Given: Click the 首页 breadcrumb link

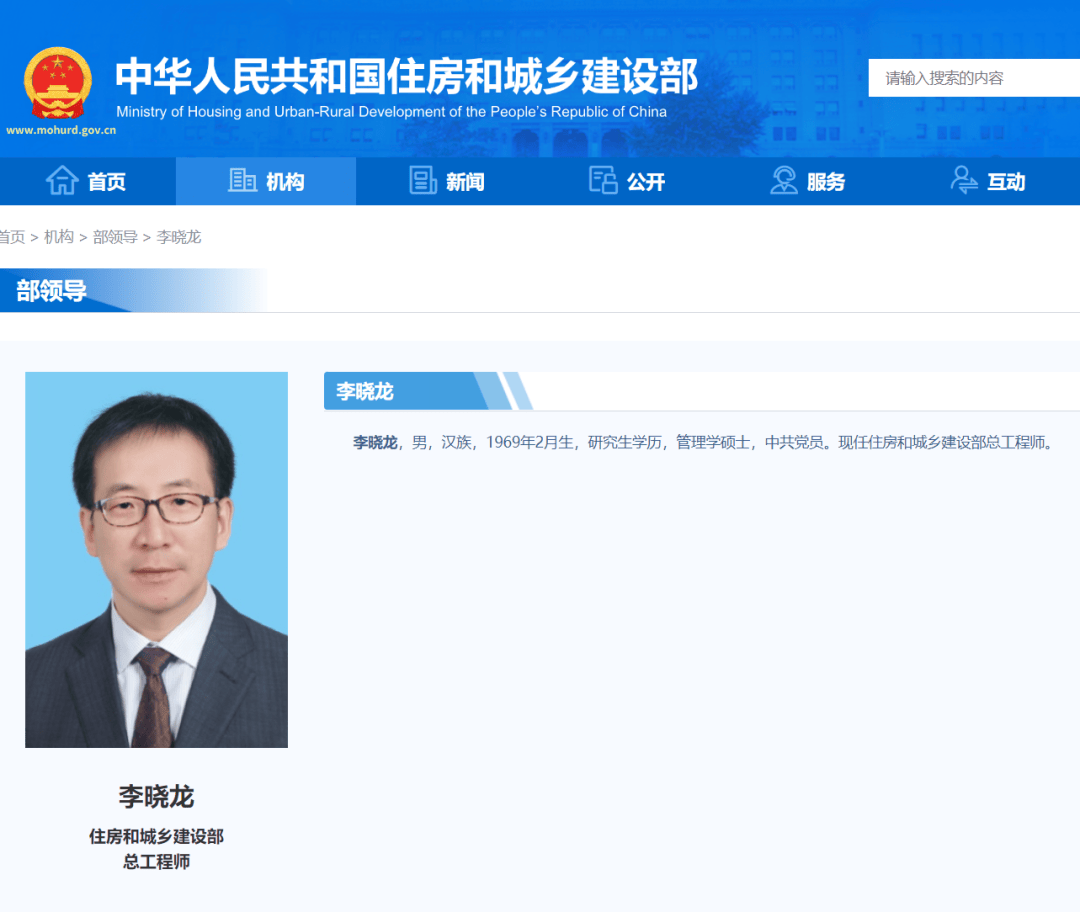Looking at the screenshot, I should coord(12,237).
